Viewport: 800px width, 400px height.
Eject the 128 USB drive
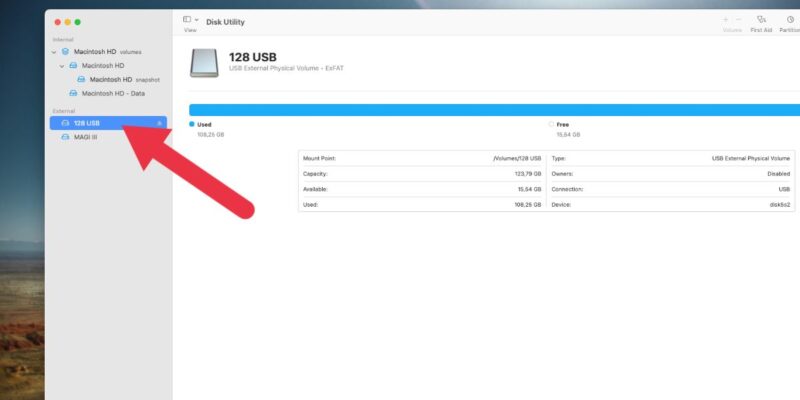pyautogui.click(x=159, y=123)
